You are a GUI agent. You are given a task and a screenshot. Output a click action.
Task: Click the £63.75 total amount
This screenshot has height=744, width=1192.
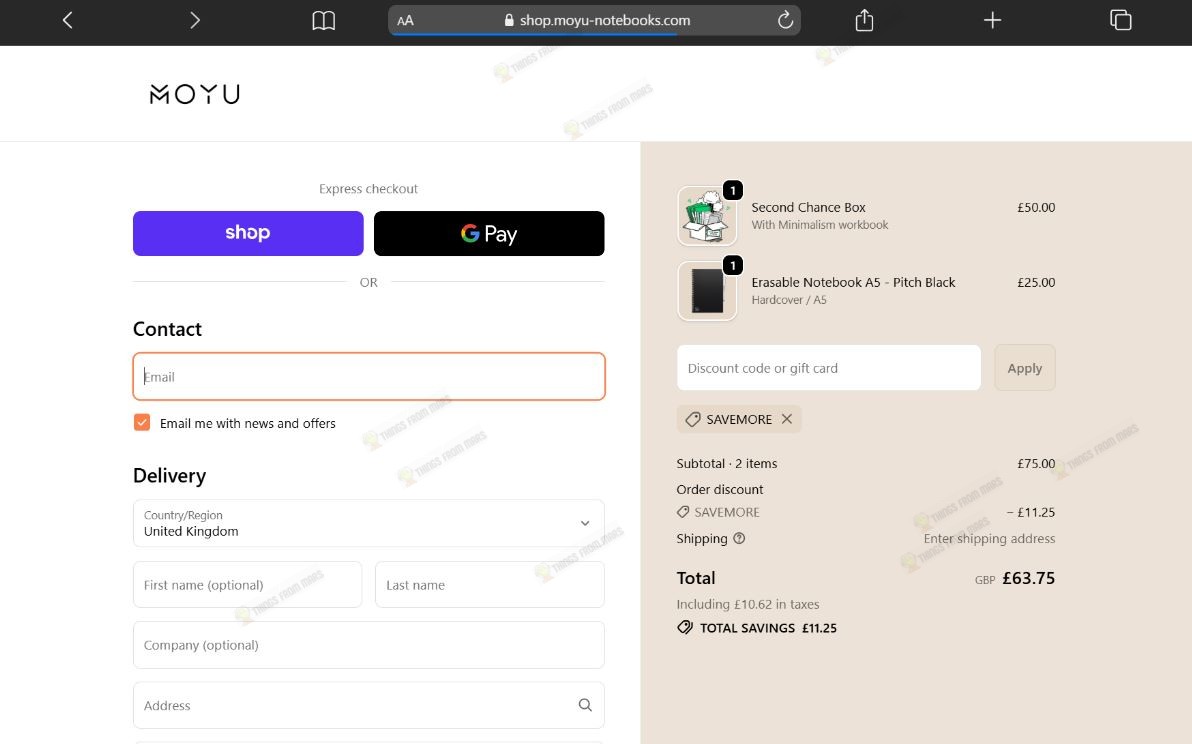click(x=1029, y=578)
